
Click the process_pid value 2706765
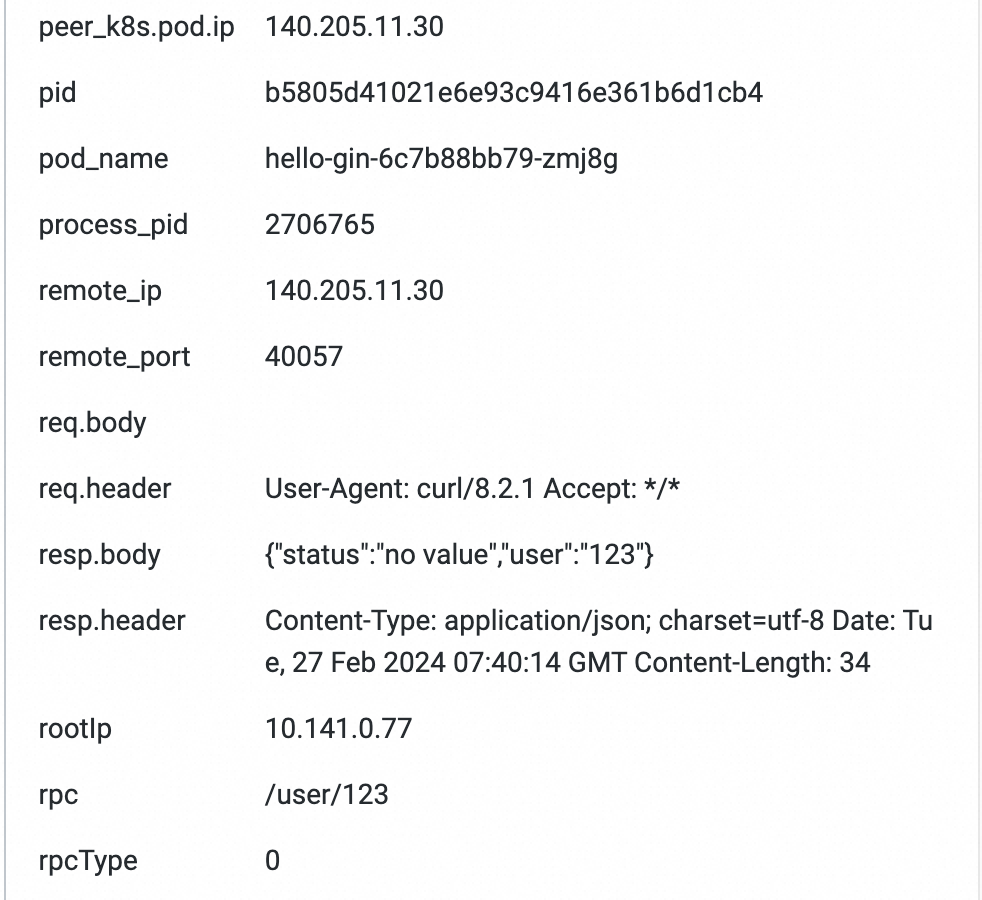pyautogui.click(x=320, y=225)
